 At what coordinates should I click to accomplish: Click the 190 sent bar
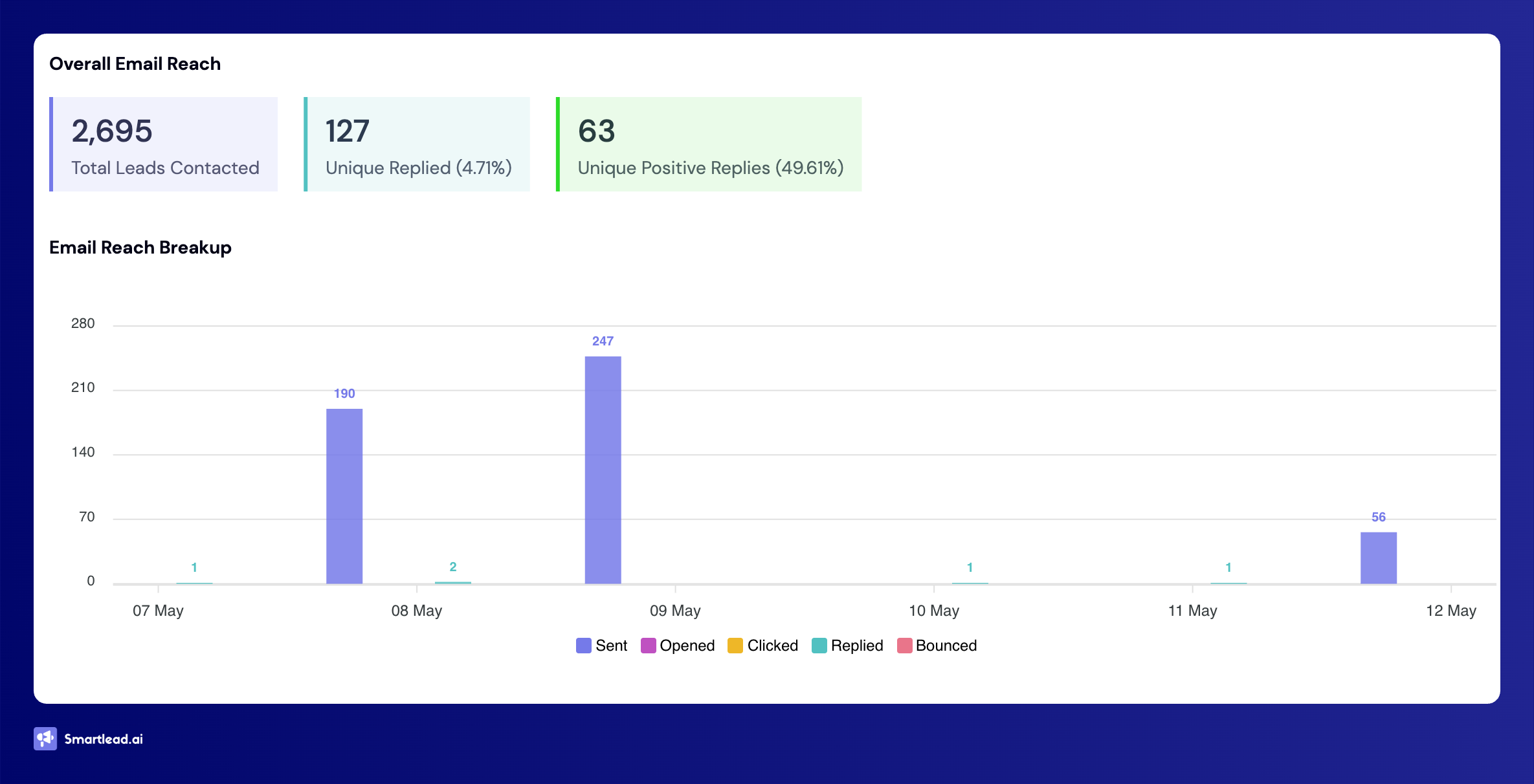click(x=344, y=495)
